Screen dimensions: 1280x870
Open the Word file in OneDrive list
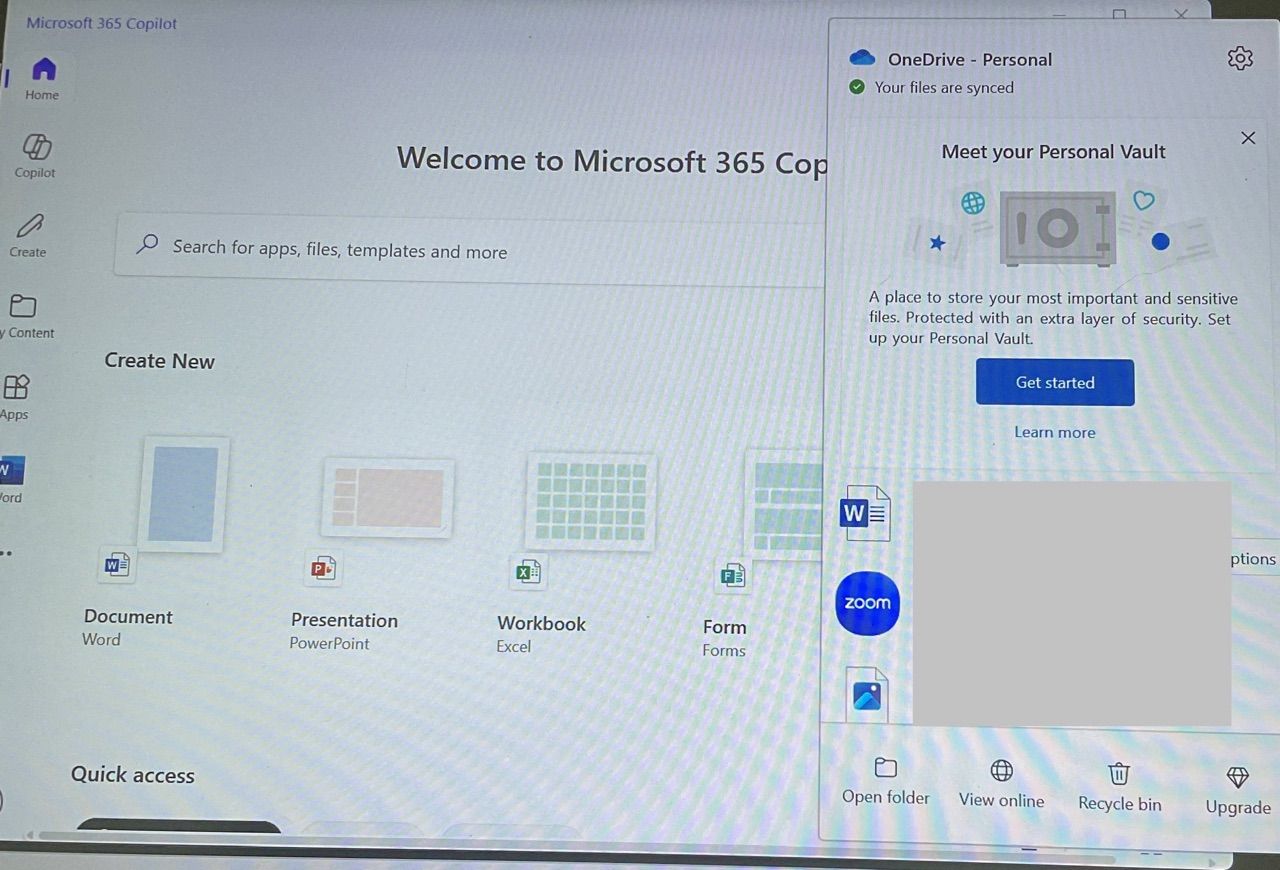click(866, 513)
